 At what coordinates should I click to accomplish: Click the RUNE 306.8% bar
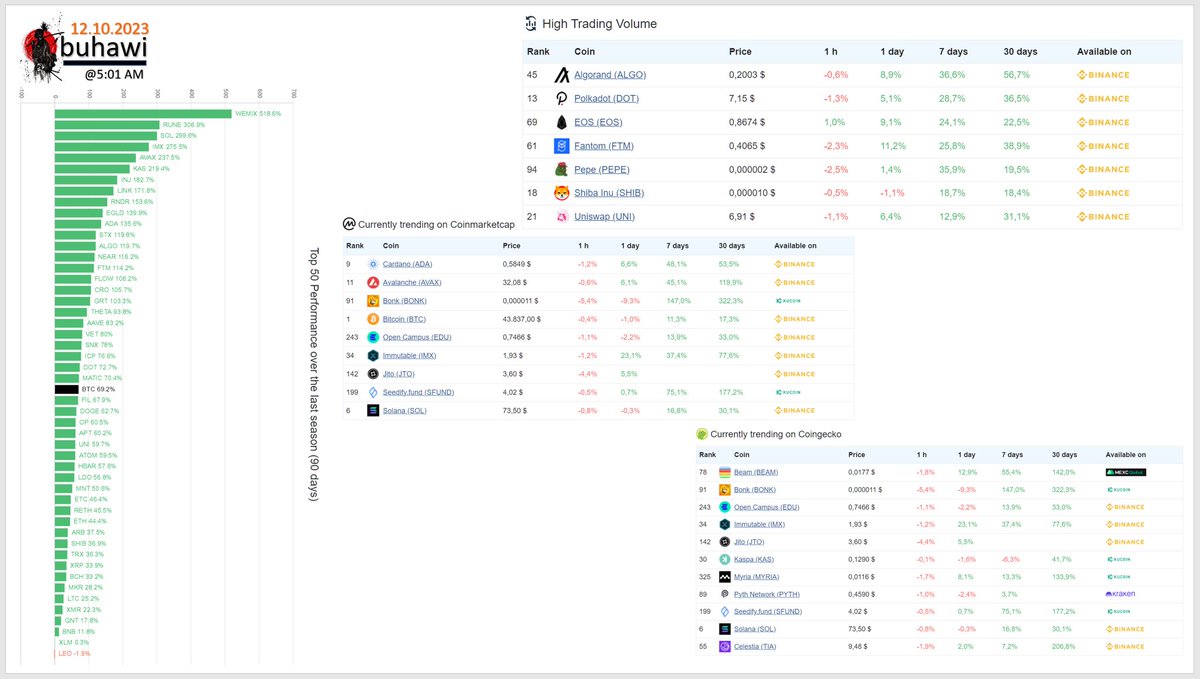click(107, 125)
